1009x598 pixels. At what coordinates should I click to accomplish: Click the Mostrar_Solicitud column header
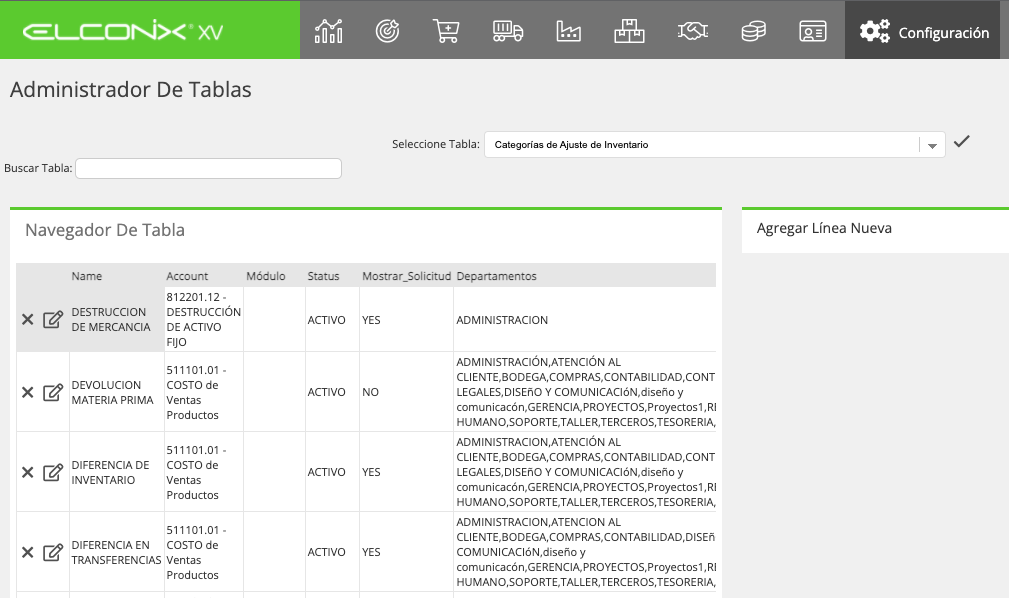pos(407,276)
